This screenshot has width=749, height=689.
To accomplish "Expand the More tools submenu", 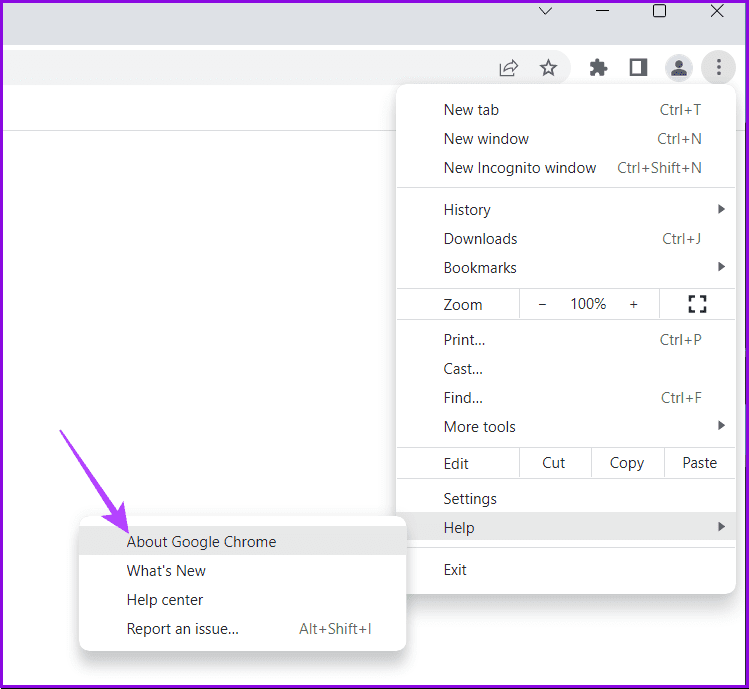I will click(x=566, y=427).
